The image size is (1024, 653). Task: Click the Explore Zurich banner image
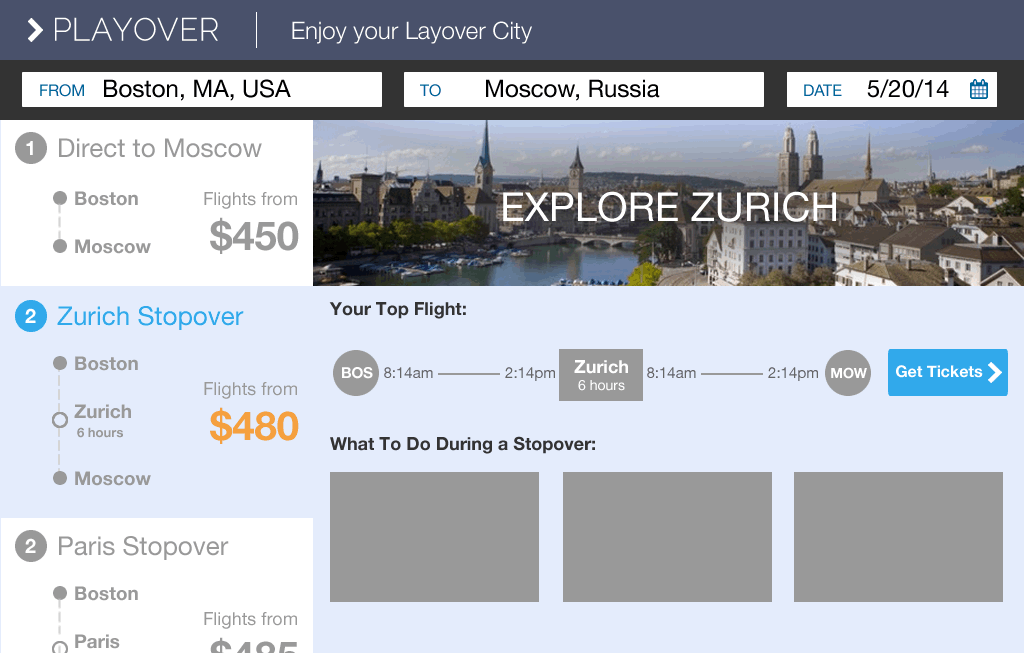point(668,203)
